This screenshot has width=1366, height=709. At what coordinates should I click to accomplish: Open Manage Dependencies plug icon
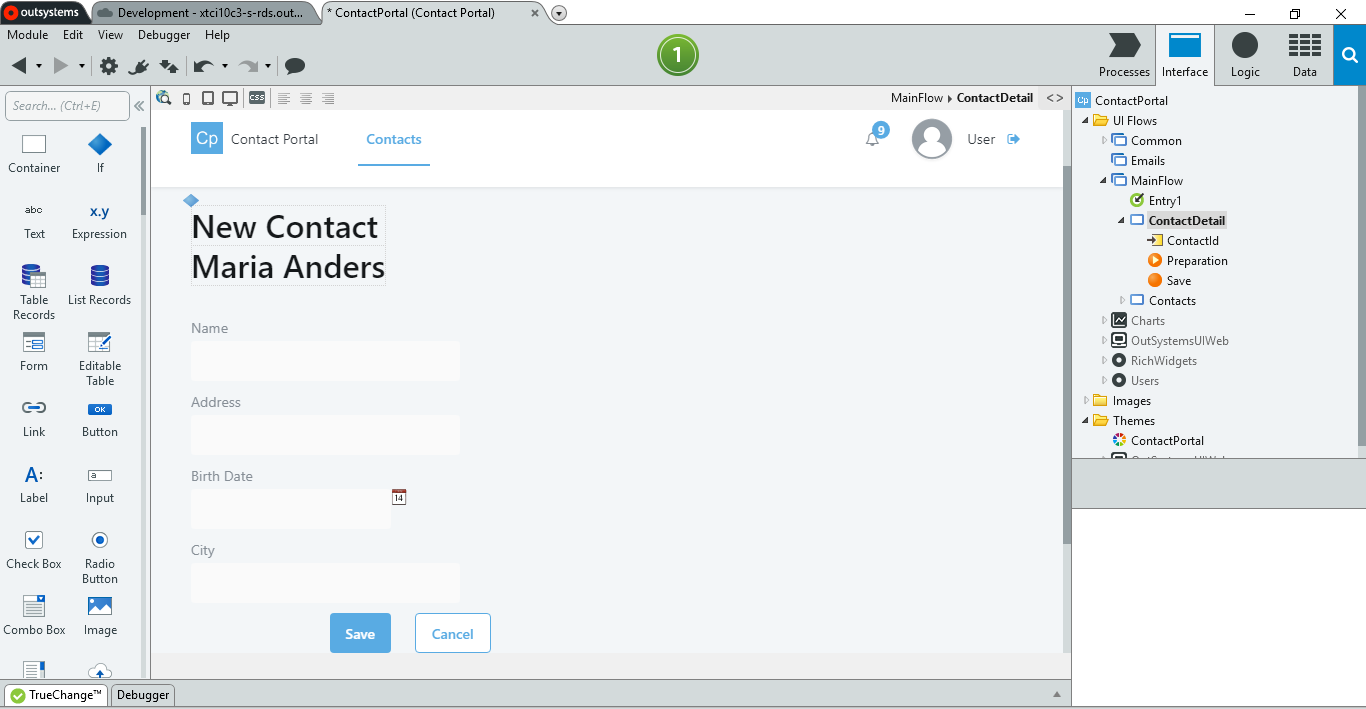click(139, 66)
